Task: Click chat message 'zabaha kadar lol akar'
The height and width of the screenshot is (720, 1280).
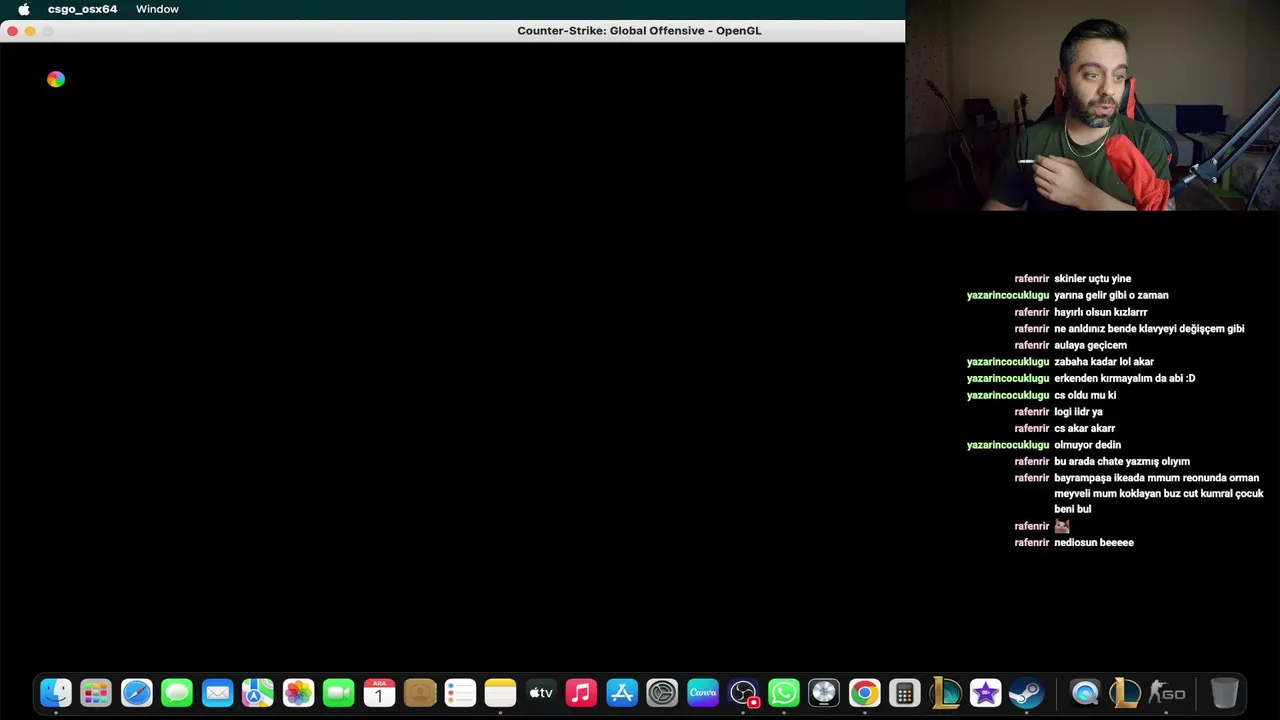Action: tap(1104, 362)
